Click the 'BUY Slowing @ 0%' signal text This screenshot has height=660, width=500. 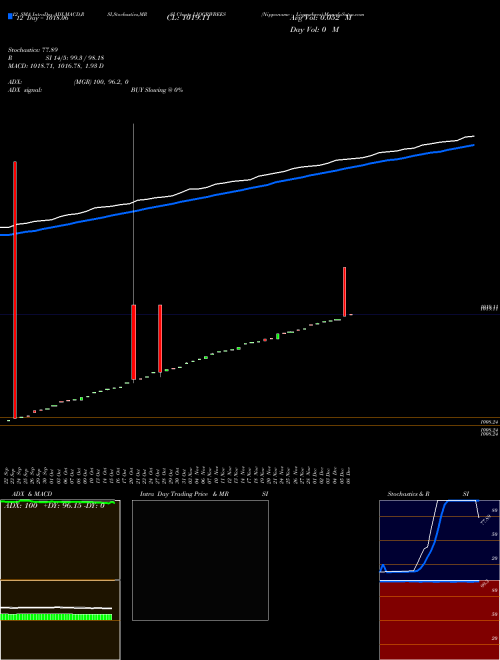point(157,90)
